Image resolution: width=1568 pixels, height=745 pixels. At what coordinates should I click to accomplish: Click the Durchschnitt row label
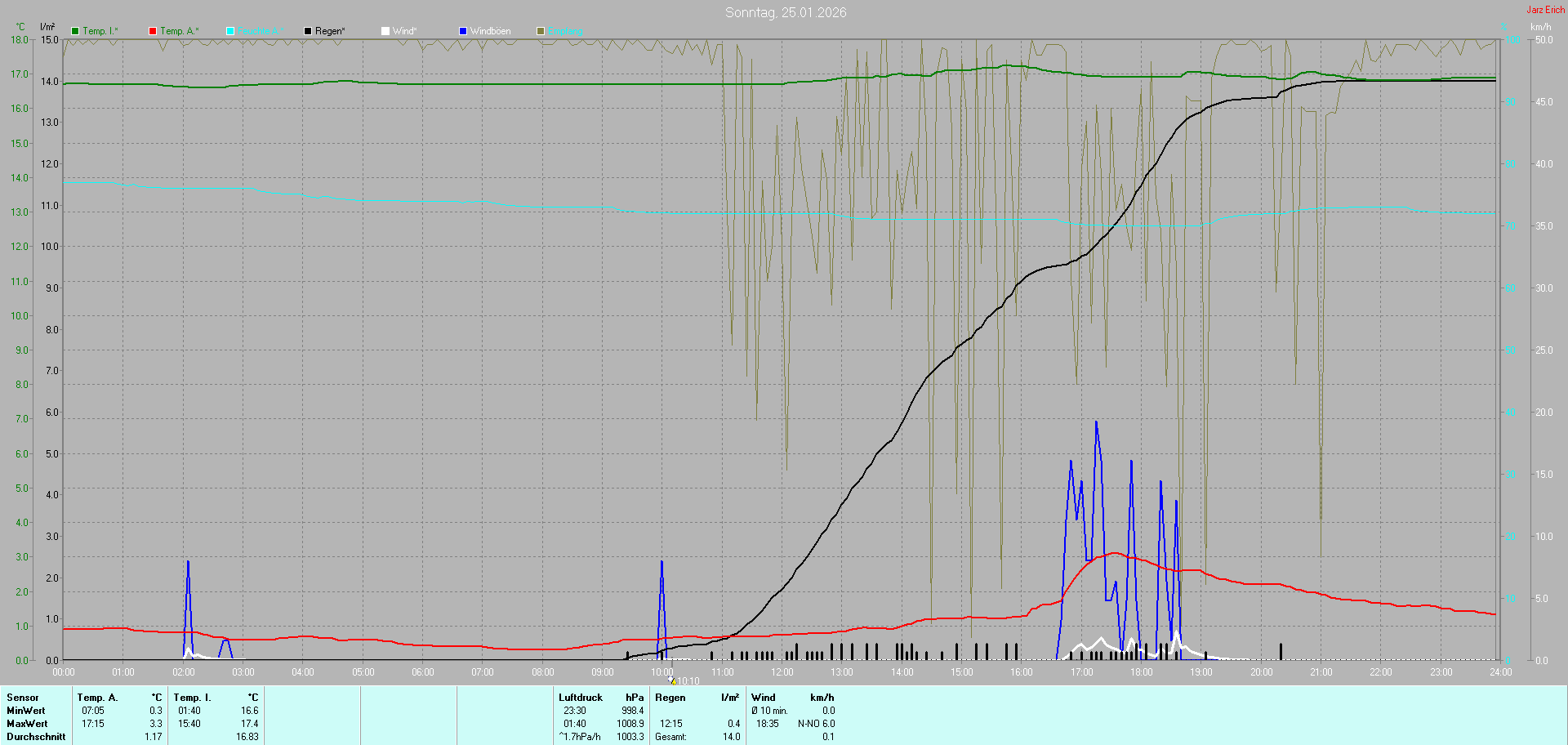(36, 737)
